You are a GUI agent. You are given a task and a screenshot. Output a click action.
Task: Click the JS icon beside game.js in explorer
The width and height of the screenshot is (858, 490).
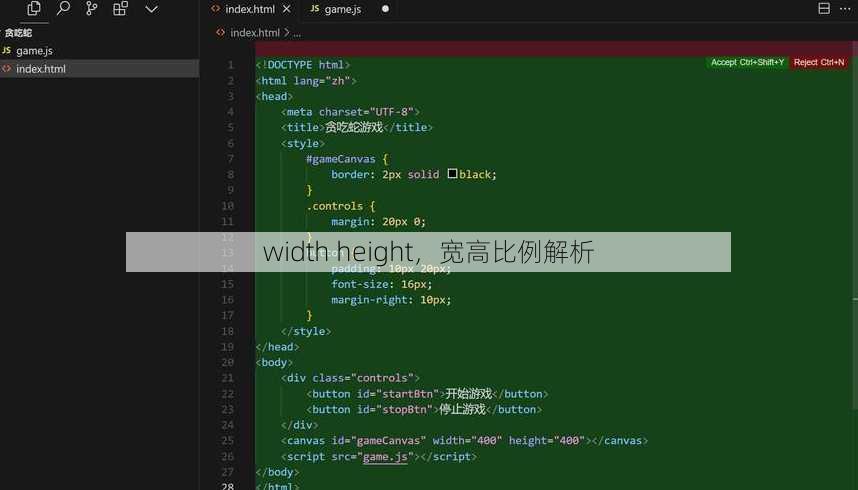click(x=7, y=50)
